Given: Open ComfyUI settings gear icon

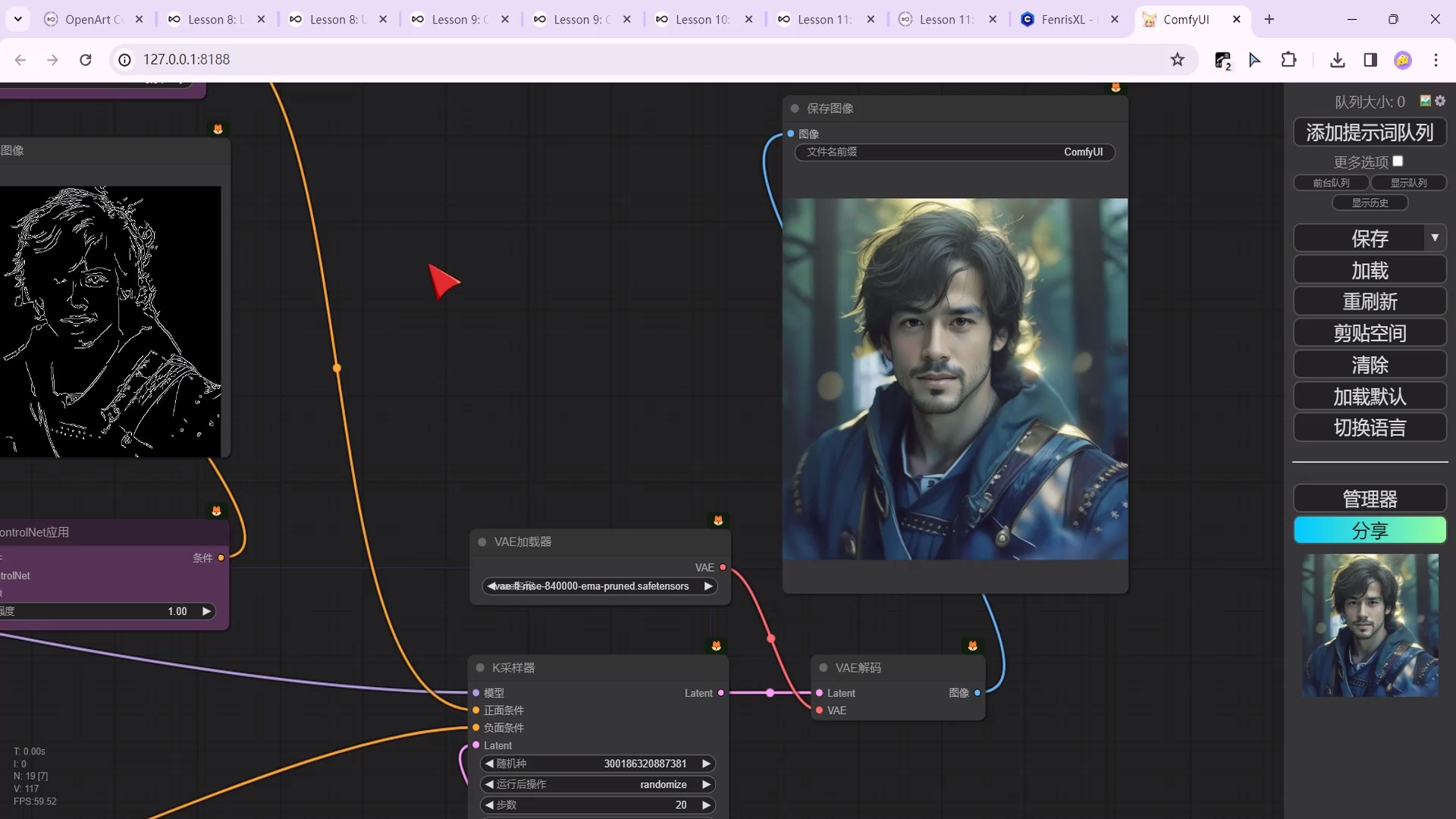Looking at the screenshot, I should (x=1440, y=100).
